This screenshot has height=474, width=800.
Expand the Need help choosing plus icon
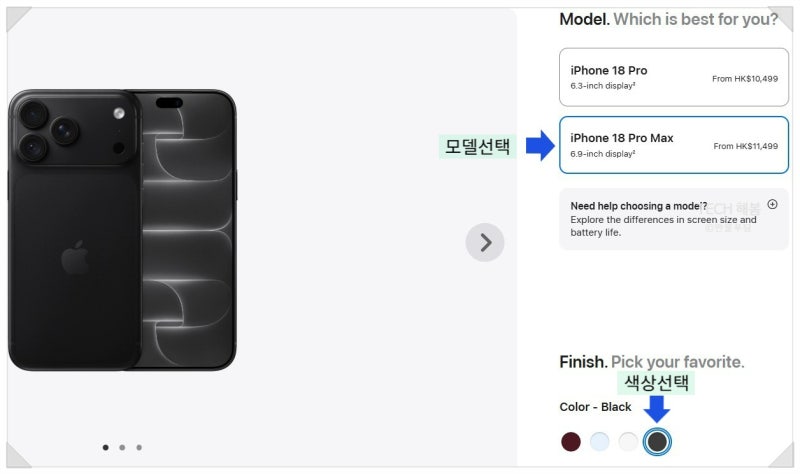pos(772,204)
